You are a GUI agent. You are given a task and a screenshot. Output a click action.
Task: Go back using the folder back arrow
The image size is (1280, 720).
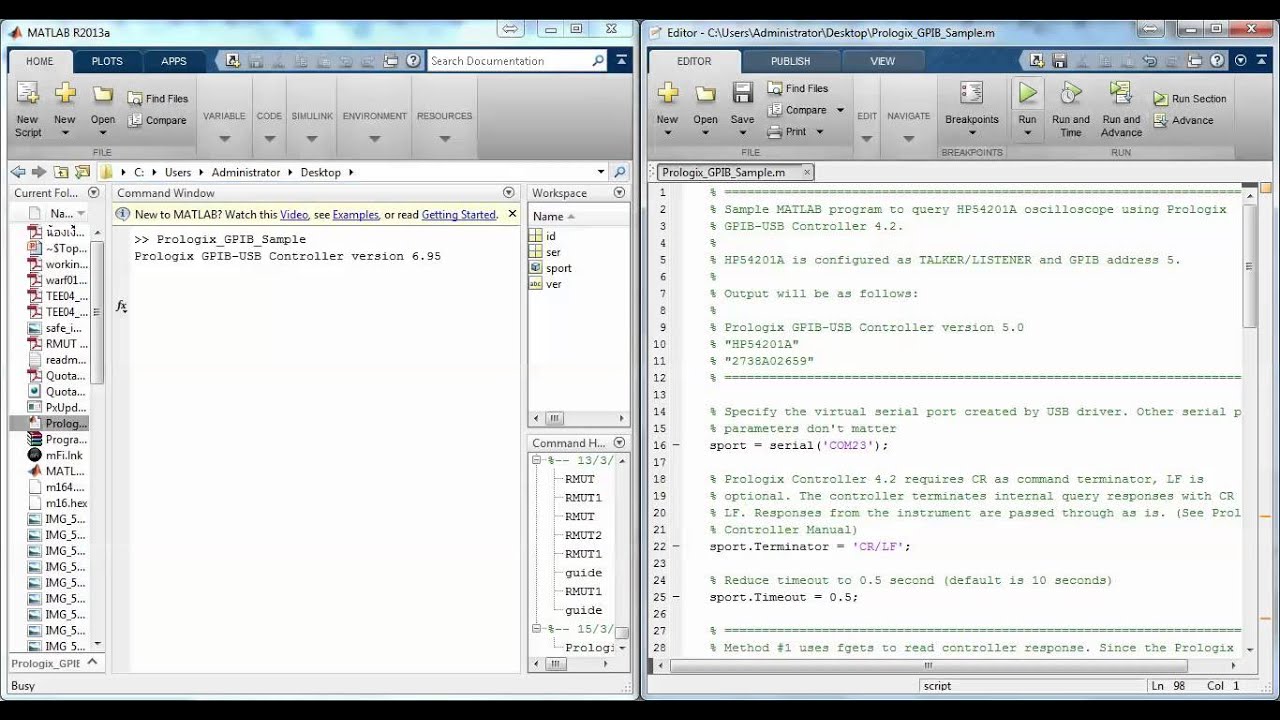[x=19, y=172]
